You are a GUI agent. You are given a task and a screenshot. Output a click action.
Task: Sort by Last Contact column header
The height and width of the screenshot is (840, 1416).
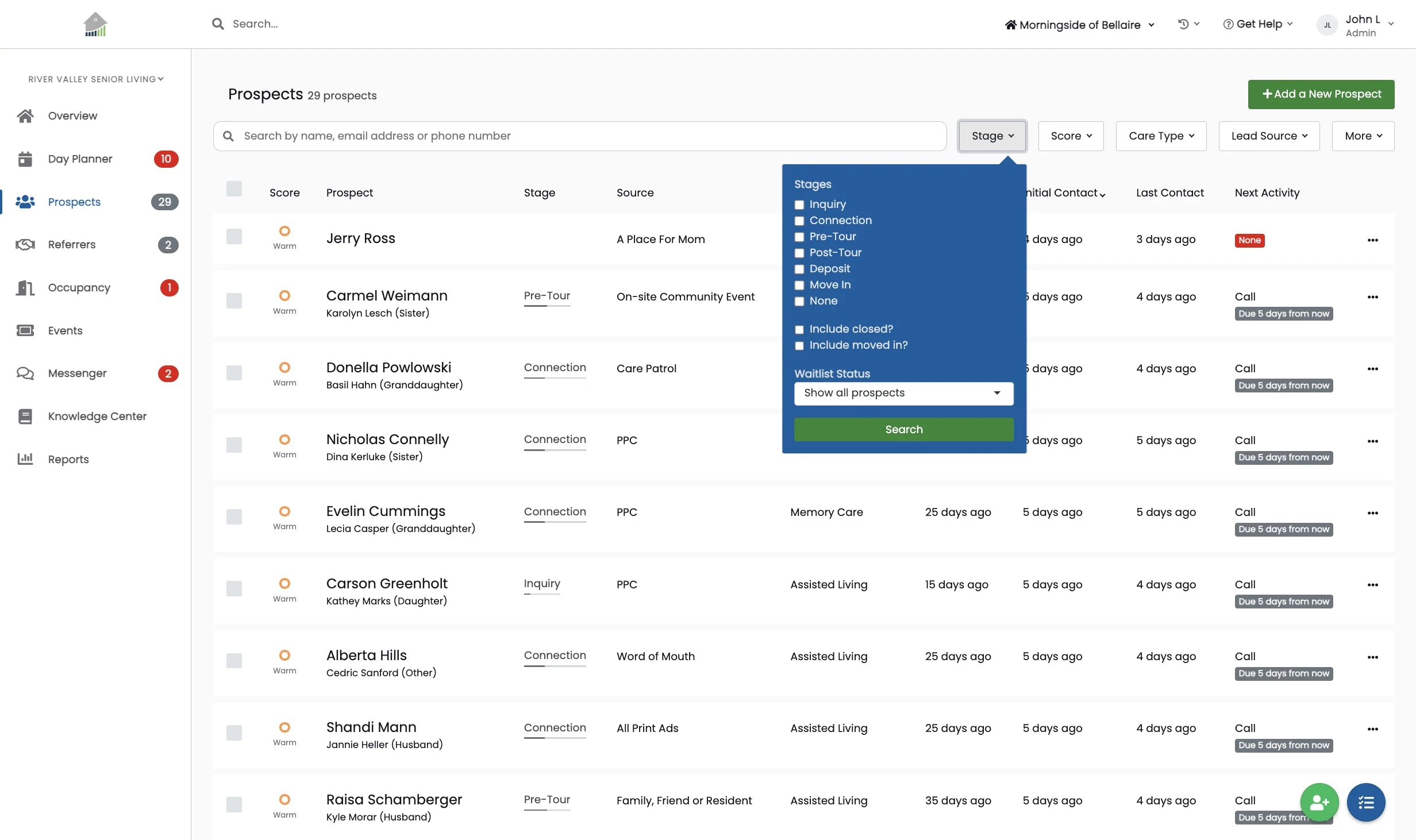coord(1169,192)
